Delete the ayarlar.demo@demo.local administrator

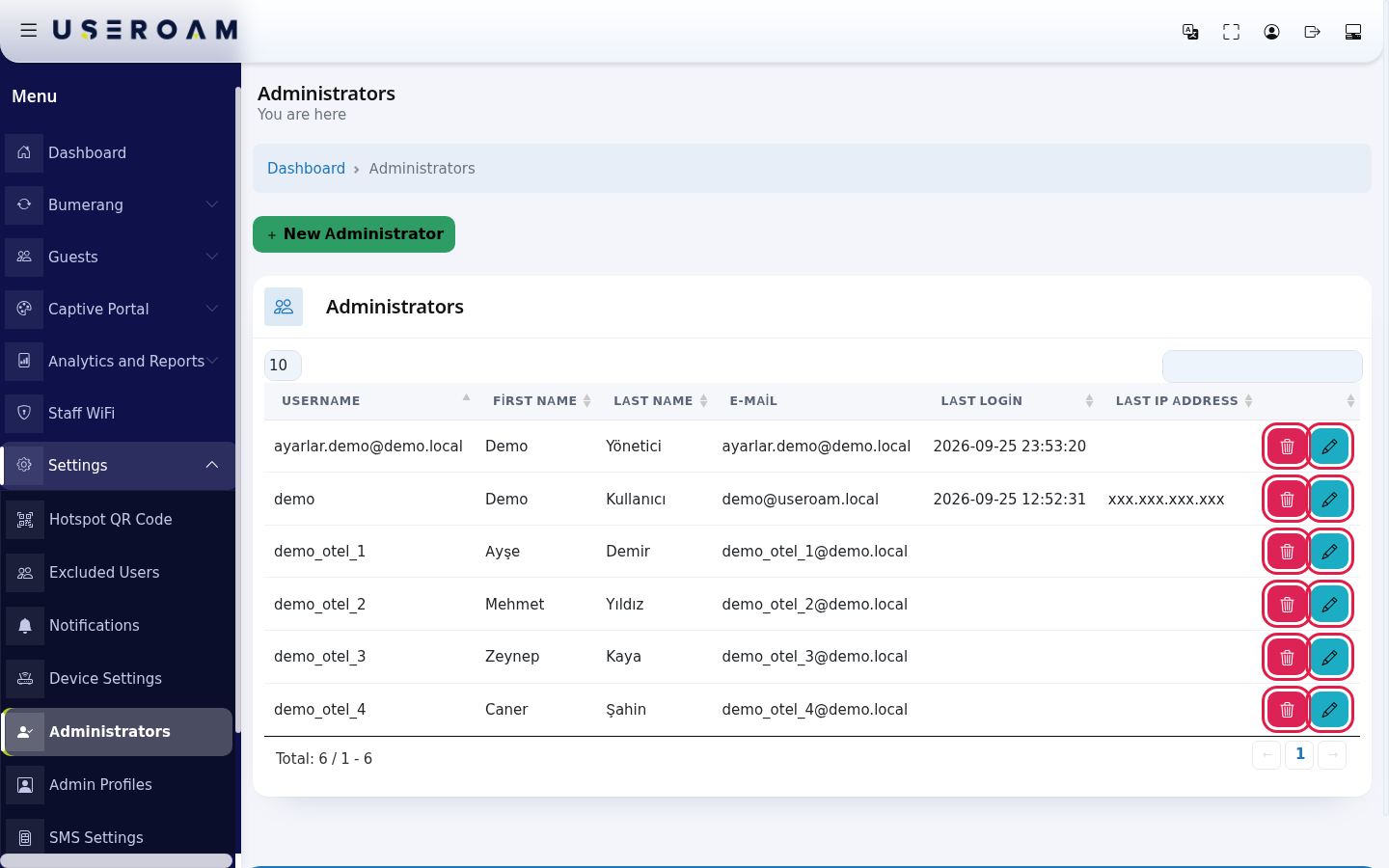click(x=1287, y=447)
